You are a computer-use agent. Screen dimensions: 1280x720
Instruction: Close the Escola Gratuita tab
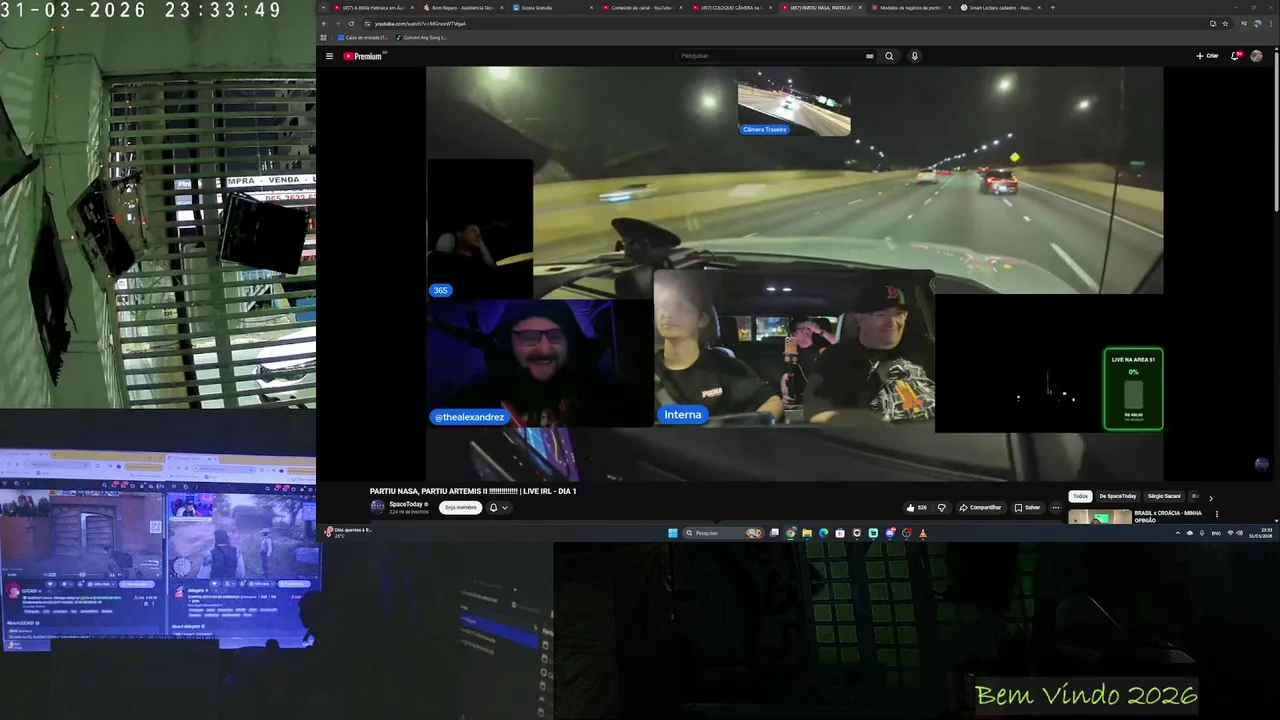[x=591, y=7]
